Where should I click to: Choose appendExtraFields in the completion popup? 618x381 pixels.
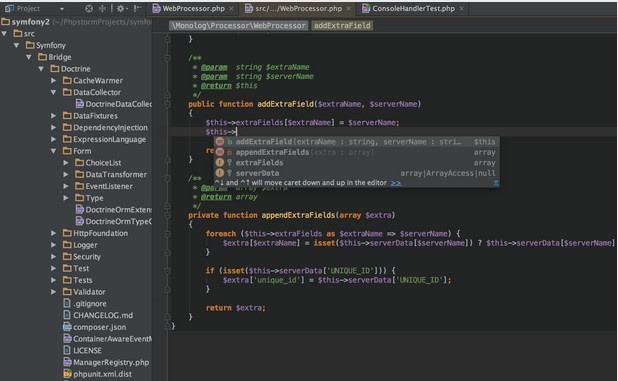tap(357, 152)
